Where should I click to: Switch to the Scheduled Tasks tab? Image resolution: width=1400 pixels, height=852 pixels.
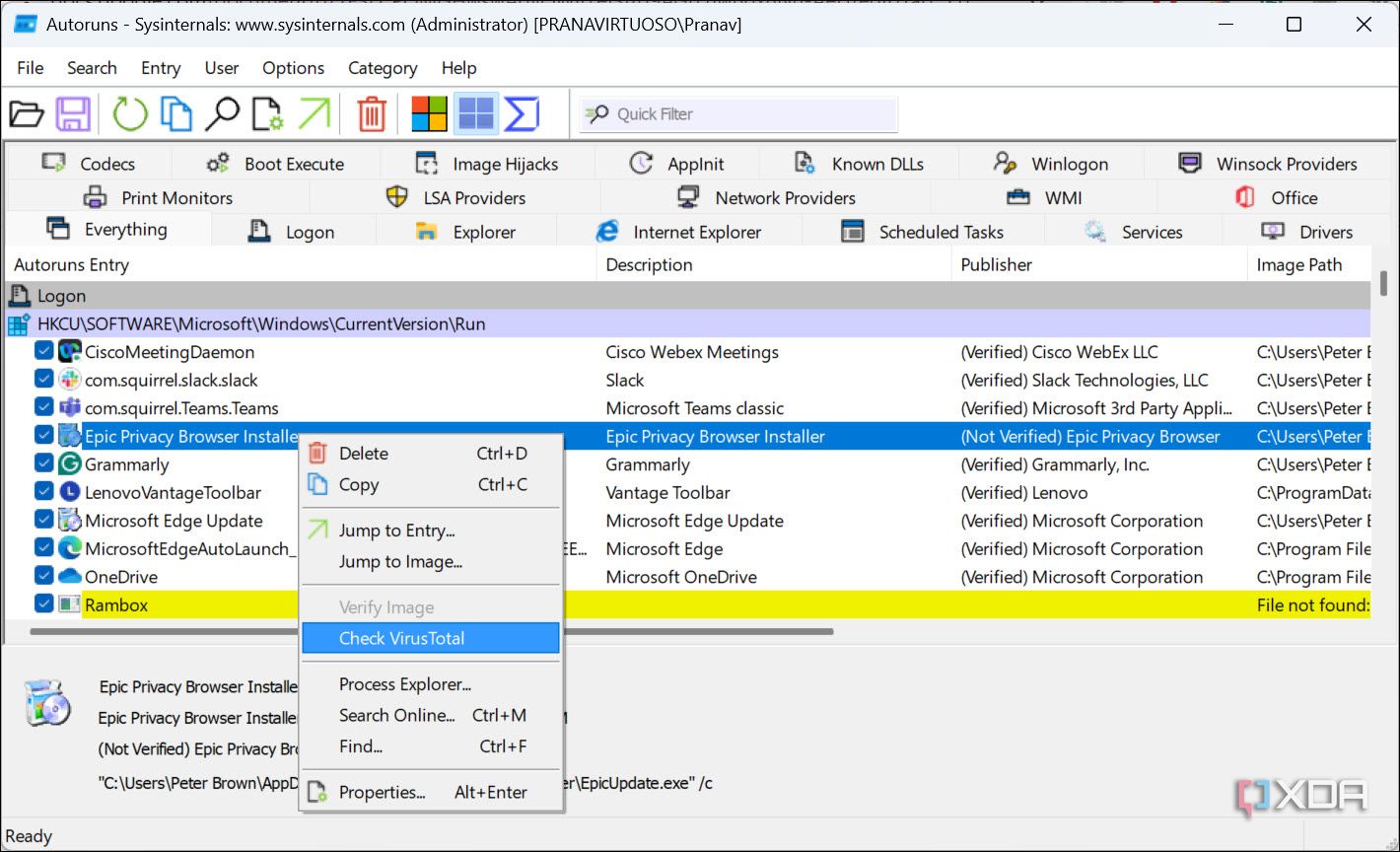point(922,232)
